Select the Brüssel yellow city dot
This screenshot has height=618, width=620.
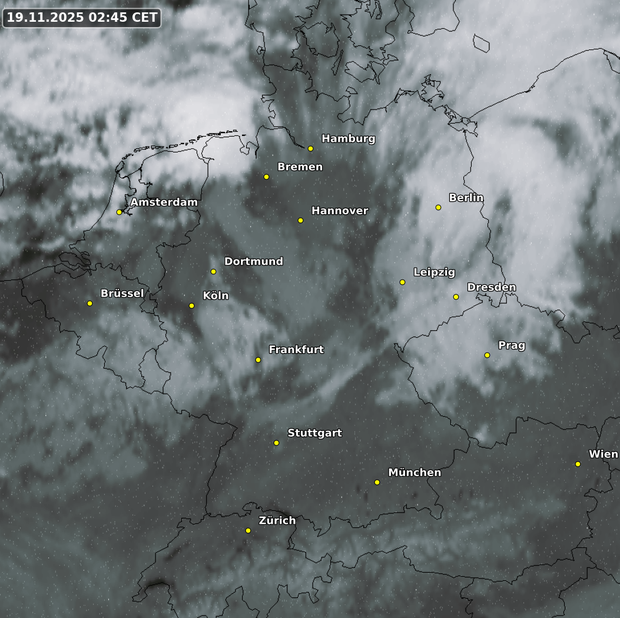click(90, 304)
